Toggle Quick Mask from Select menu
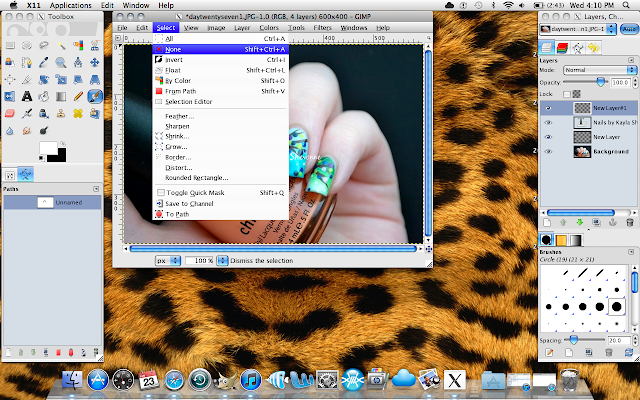Screen dimensions: 640x400 (x=220, y=193)
